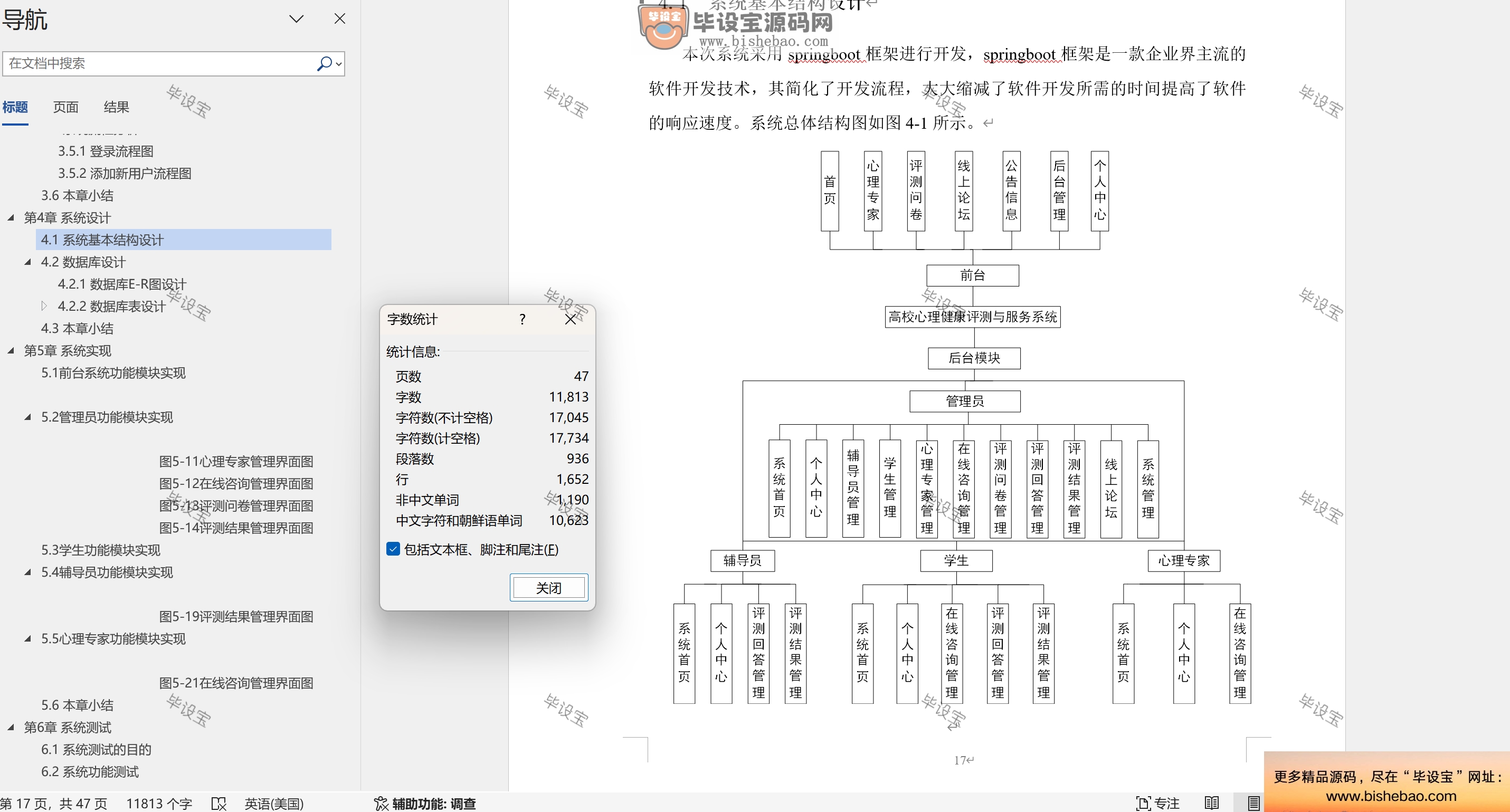
Task: Collapse the 5.4辅导员功能模块实现 heading
Action: [27, 572]
